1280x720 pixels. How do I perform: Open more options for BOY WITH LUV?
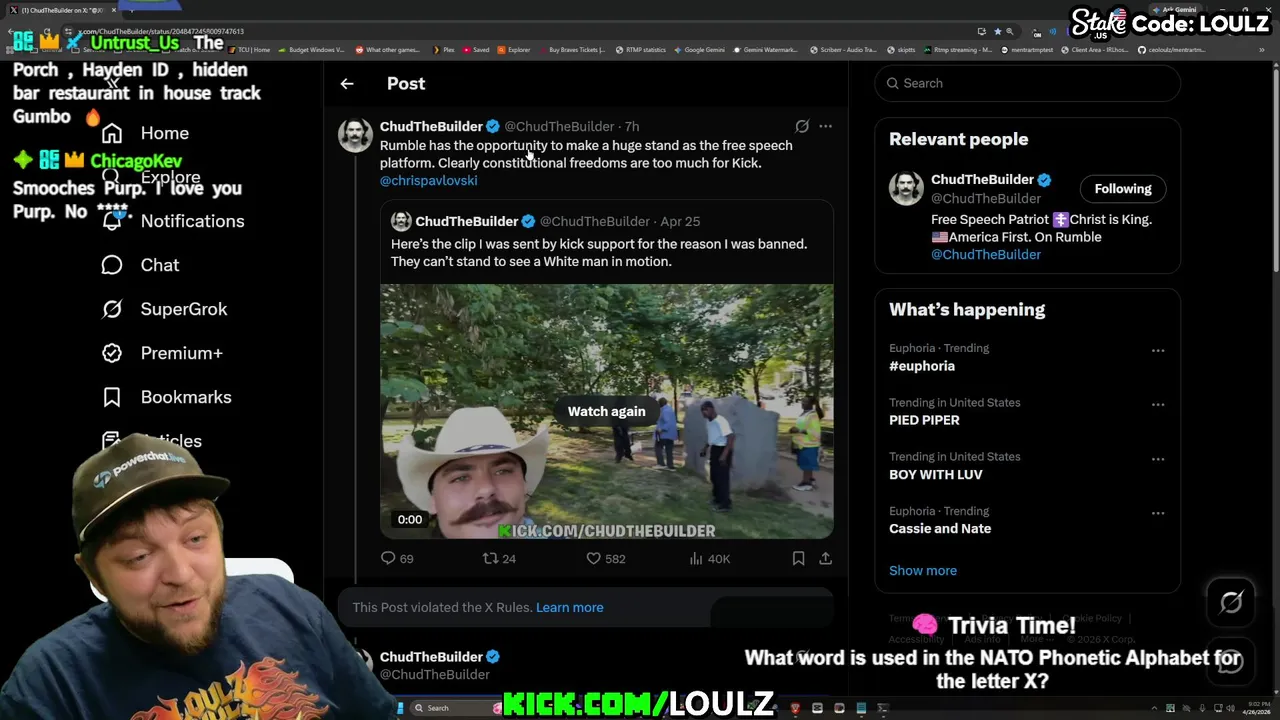1157,458
